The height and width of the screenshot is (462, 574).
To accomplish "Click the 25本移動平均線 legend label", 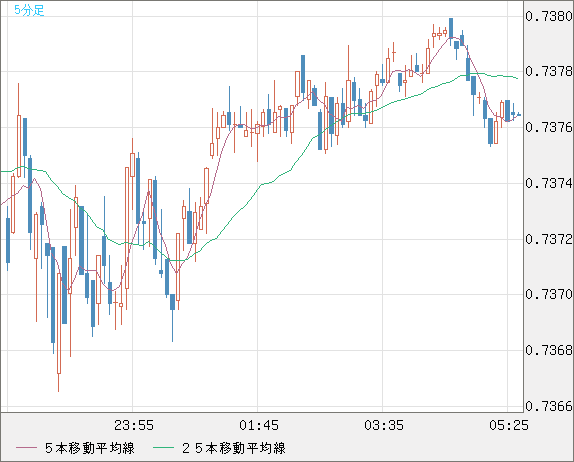I will click(x=234, y=448).
